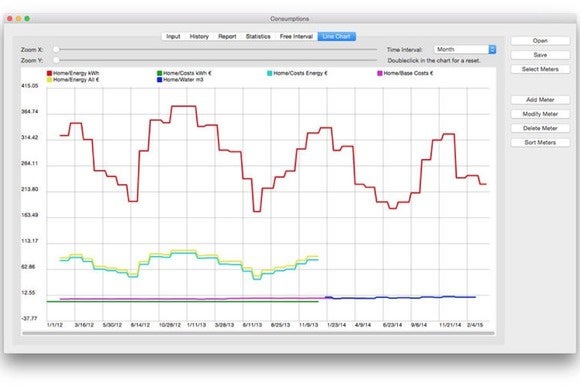Viewport: 580px width, 388px height.
Task: Click the Open button
Action: pos(540,41)
